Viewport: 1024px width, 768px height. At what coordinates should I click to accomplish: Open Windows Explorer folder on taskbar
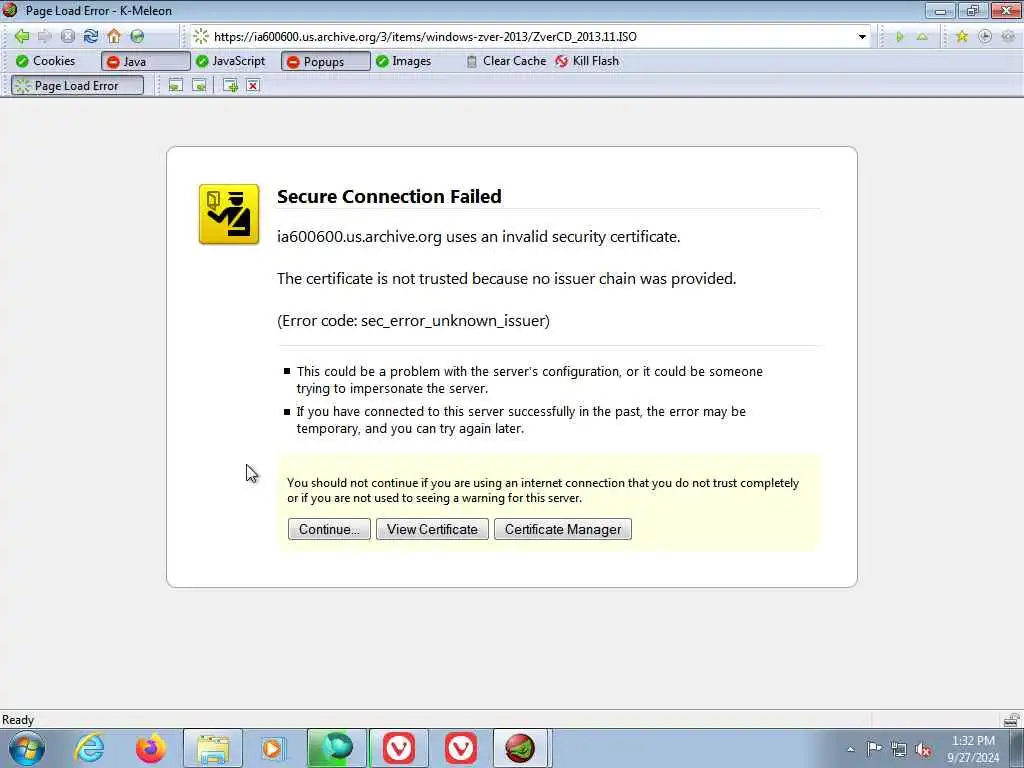tap(213, 748)
